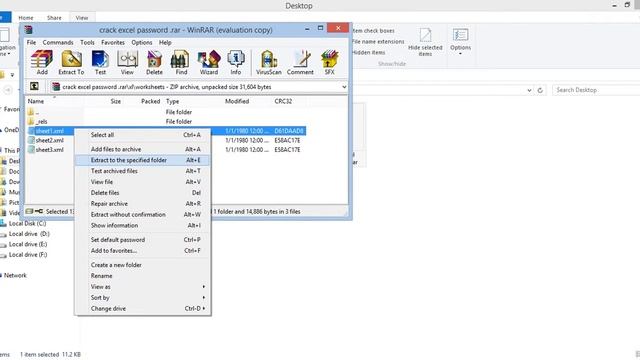The height and width of the screenshot is (360, 640).
Task: Click the Add toolbar icon in WinRAR
Action: coord(42,62)
